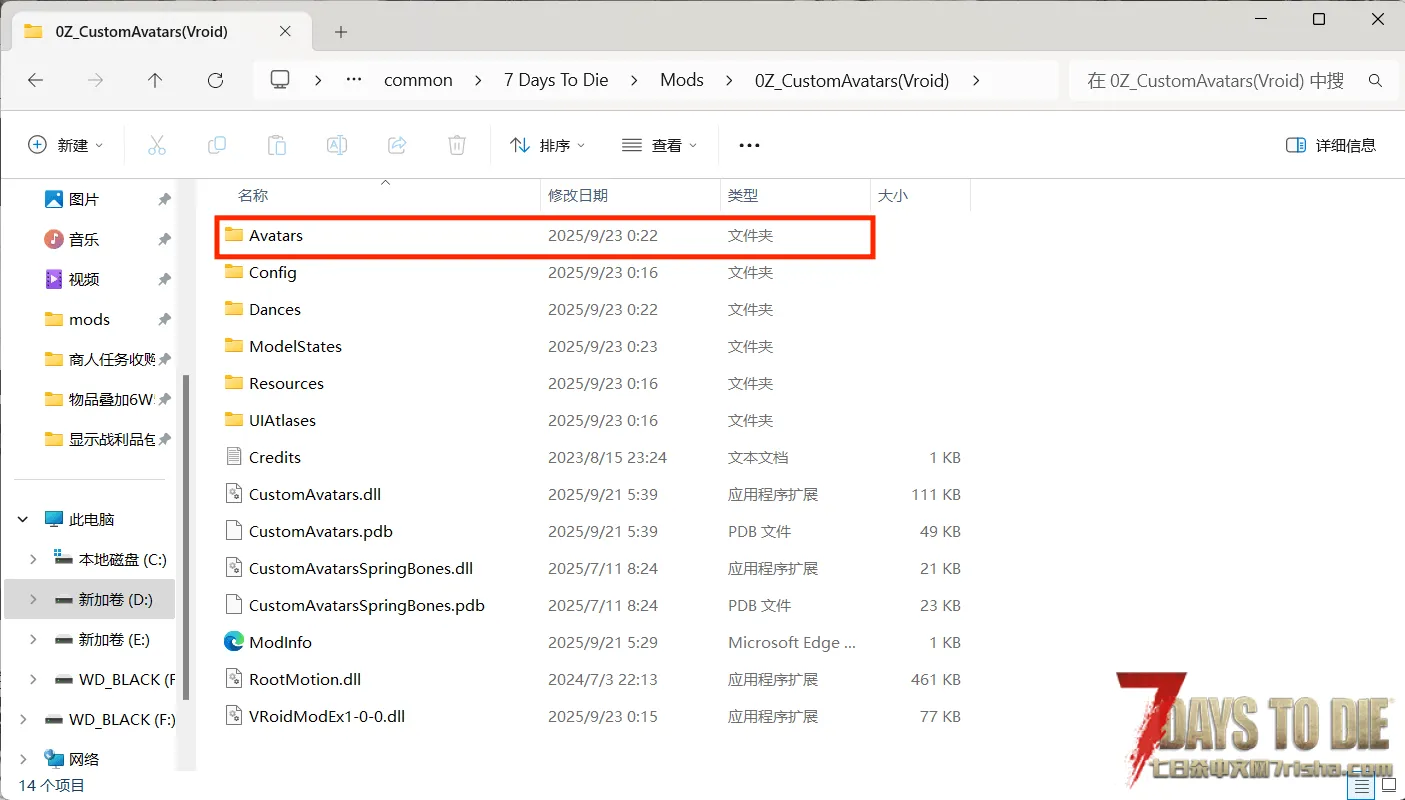Go up one folder level
This screenshot has height=800, width=1405.
click(x=155, y=80)
